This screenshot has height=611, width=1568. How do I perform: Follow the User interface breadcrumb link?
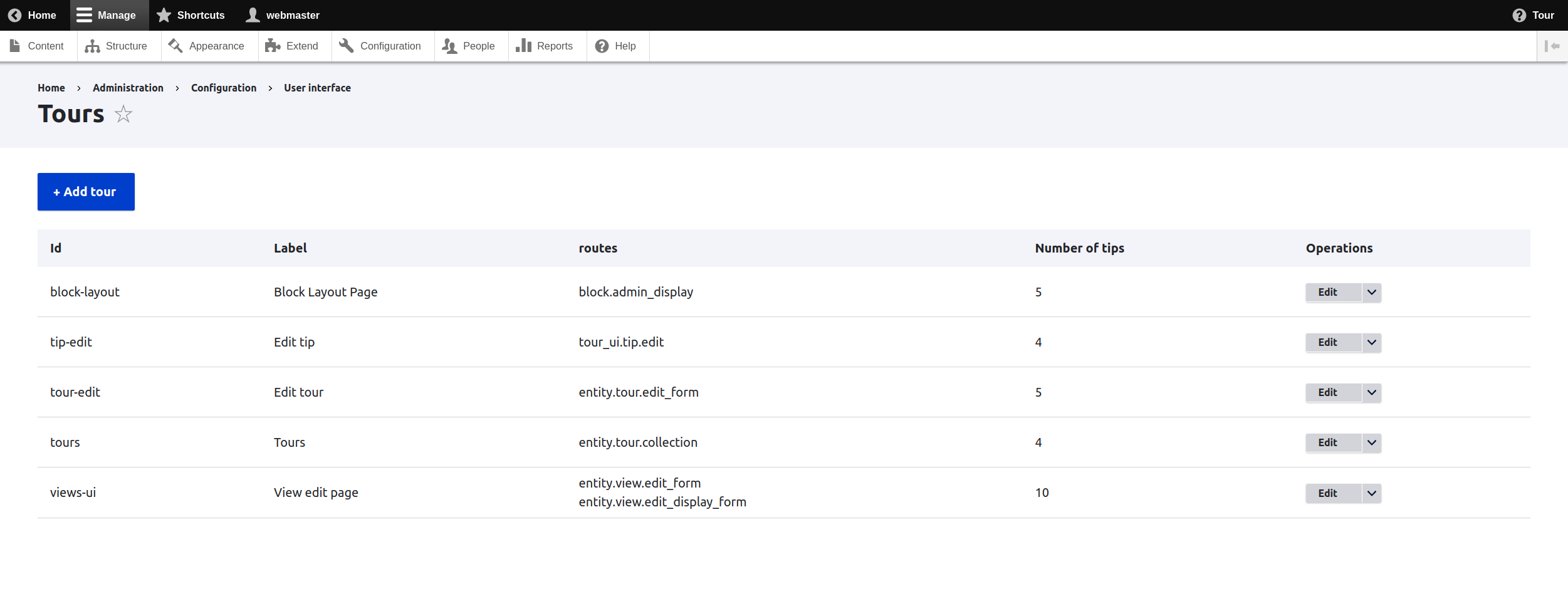point(317,88)
